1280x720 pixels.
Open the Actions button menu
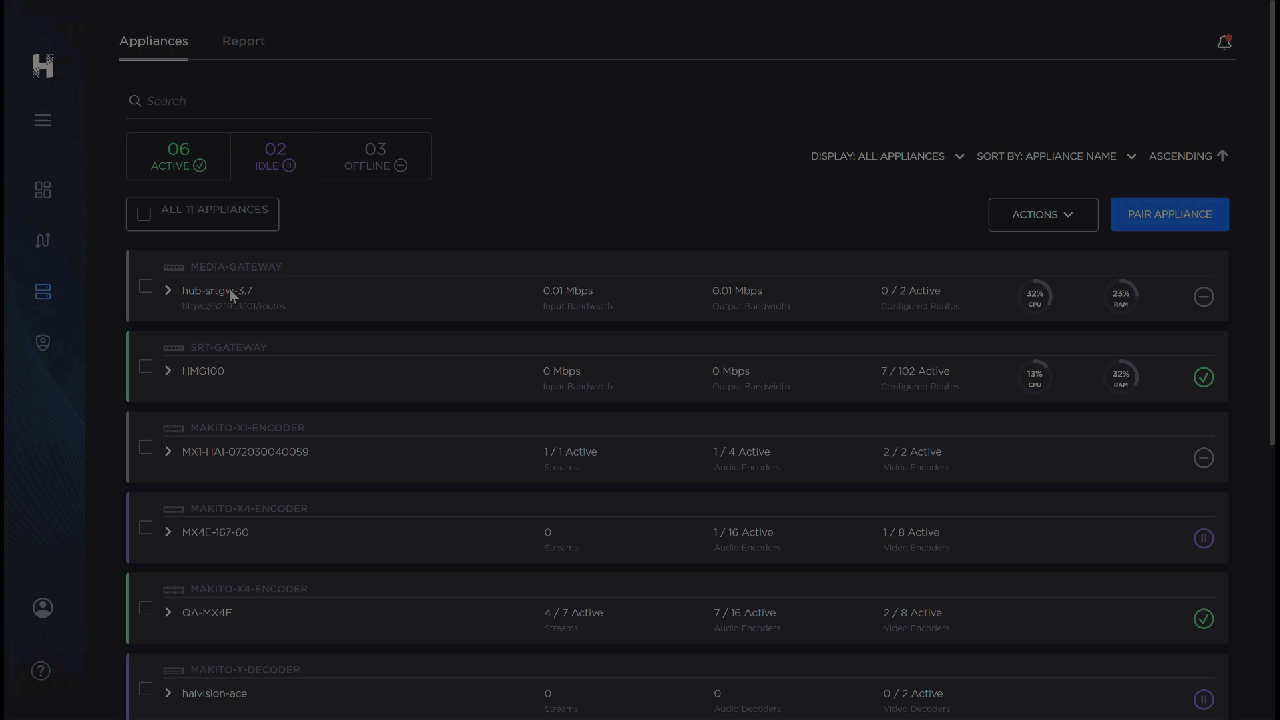(1042, 214)
